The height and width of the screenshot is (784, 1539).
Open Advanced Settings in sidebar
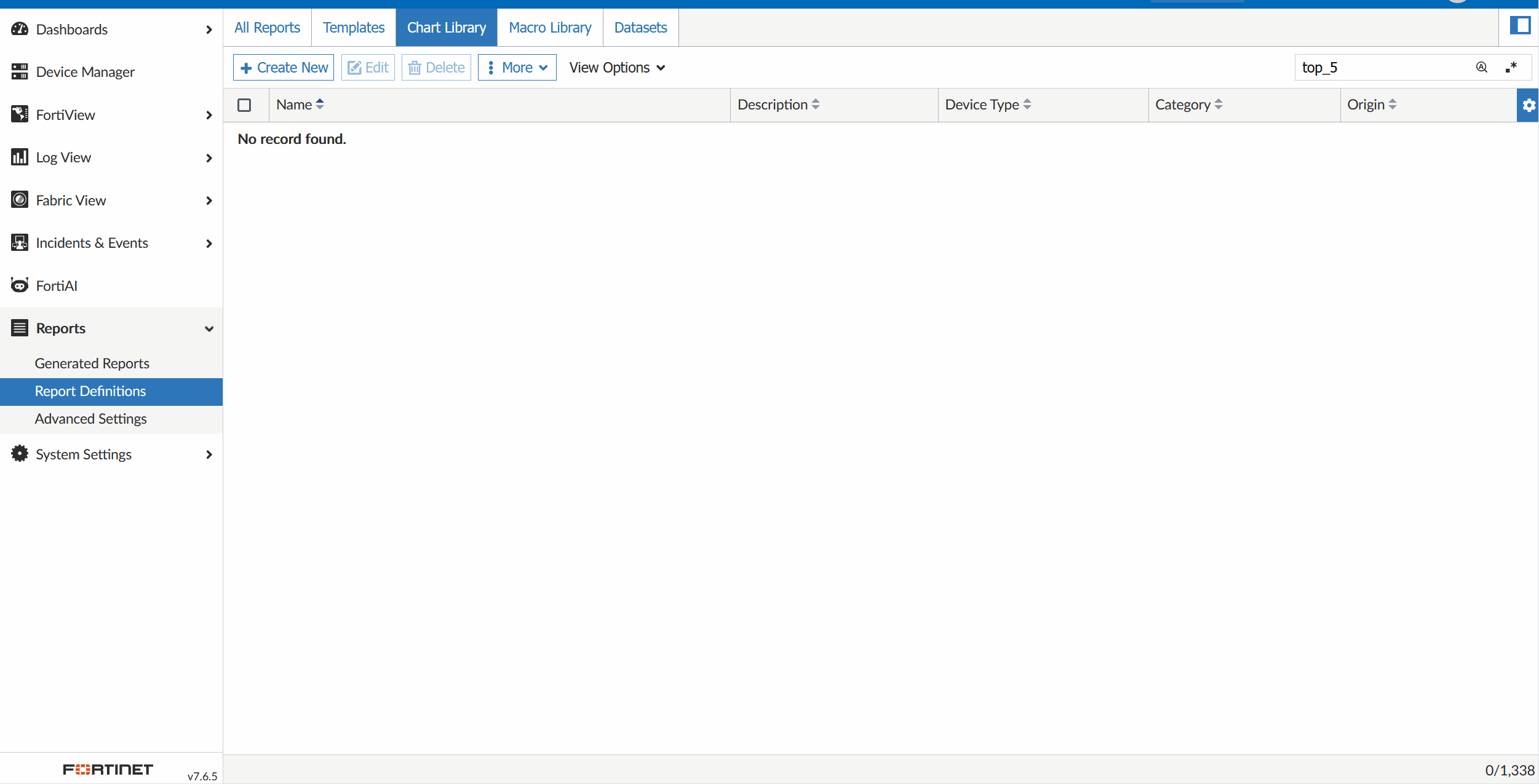click(x=111, y=419)
